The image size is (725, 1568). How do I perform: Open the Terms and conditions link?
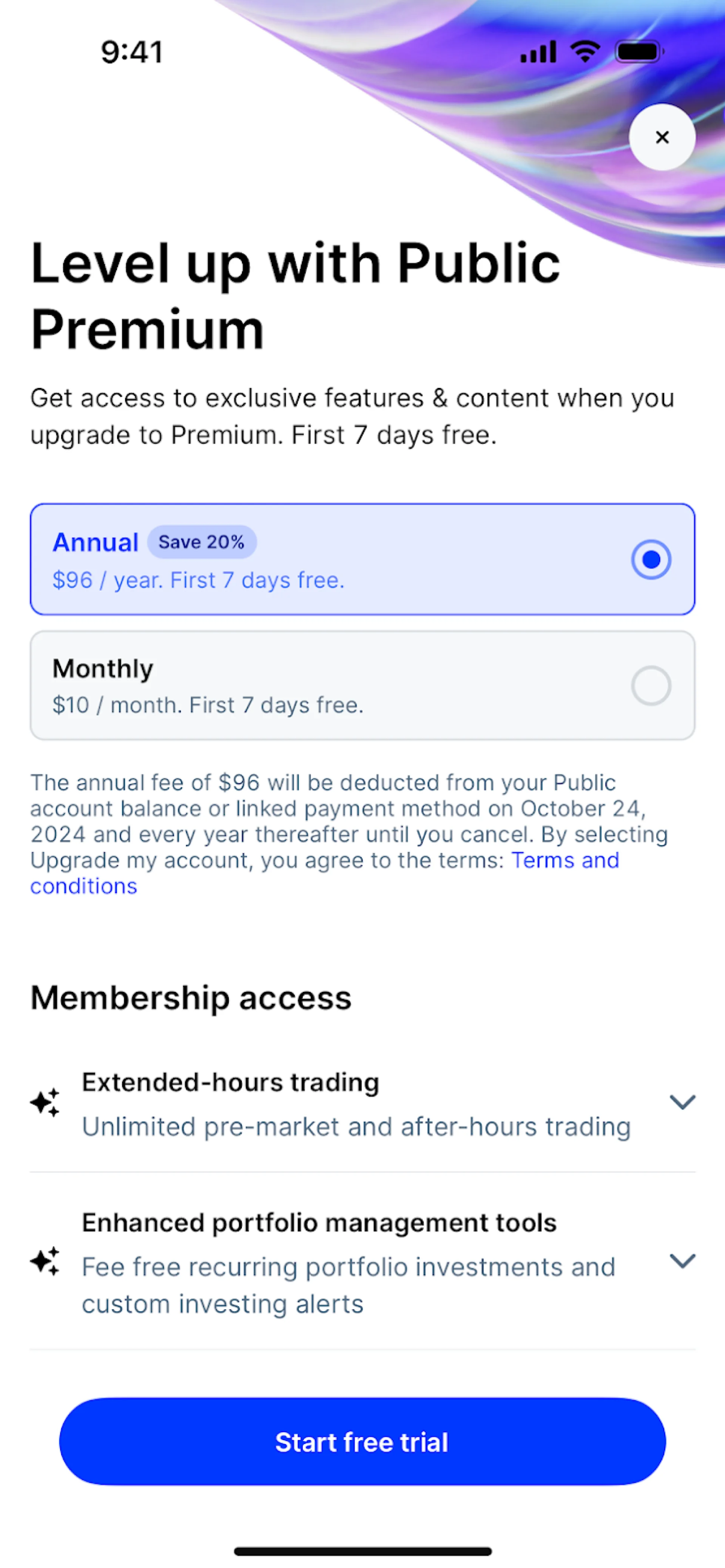325,873
